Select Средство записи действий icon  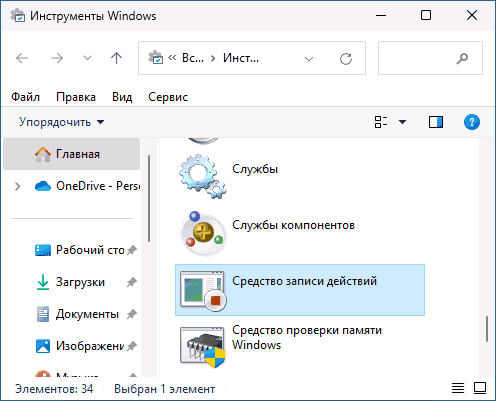(203, 291)
